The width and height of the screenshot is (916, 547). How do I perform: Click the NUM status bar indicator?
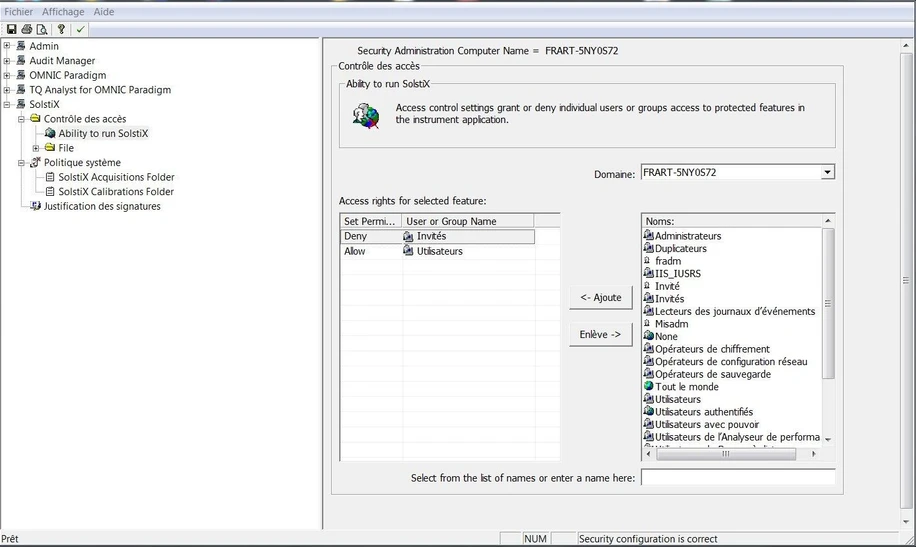(535, 539)
